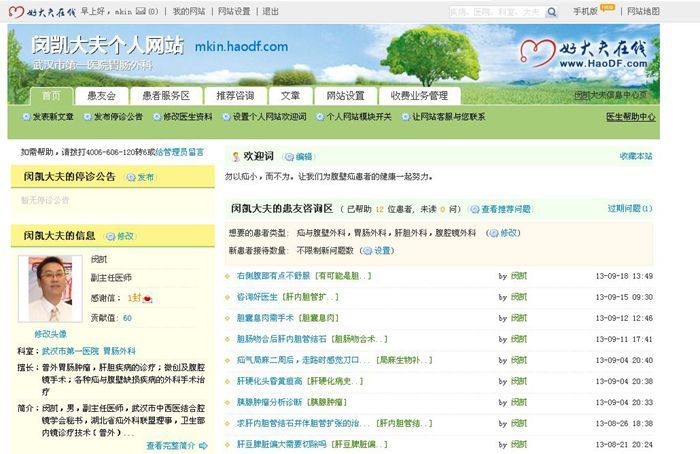
Task: Click the 欢迎词 person icon
Action: (x=236, y=157)
